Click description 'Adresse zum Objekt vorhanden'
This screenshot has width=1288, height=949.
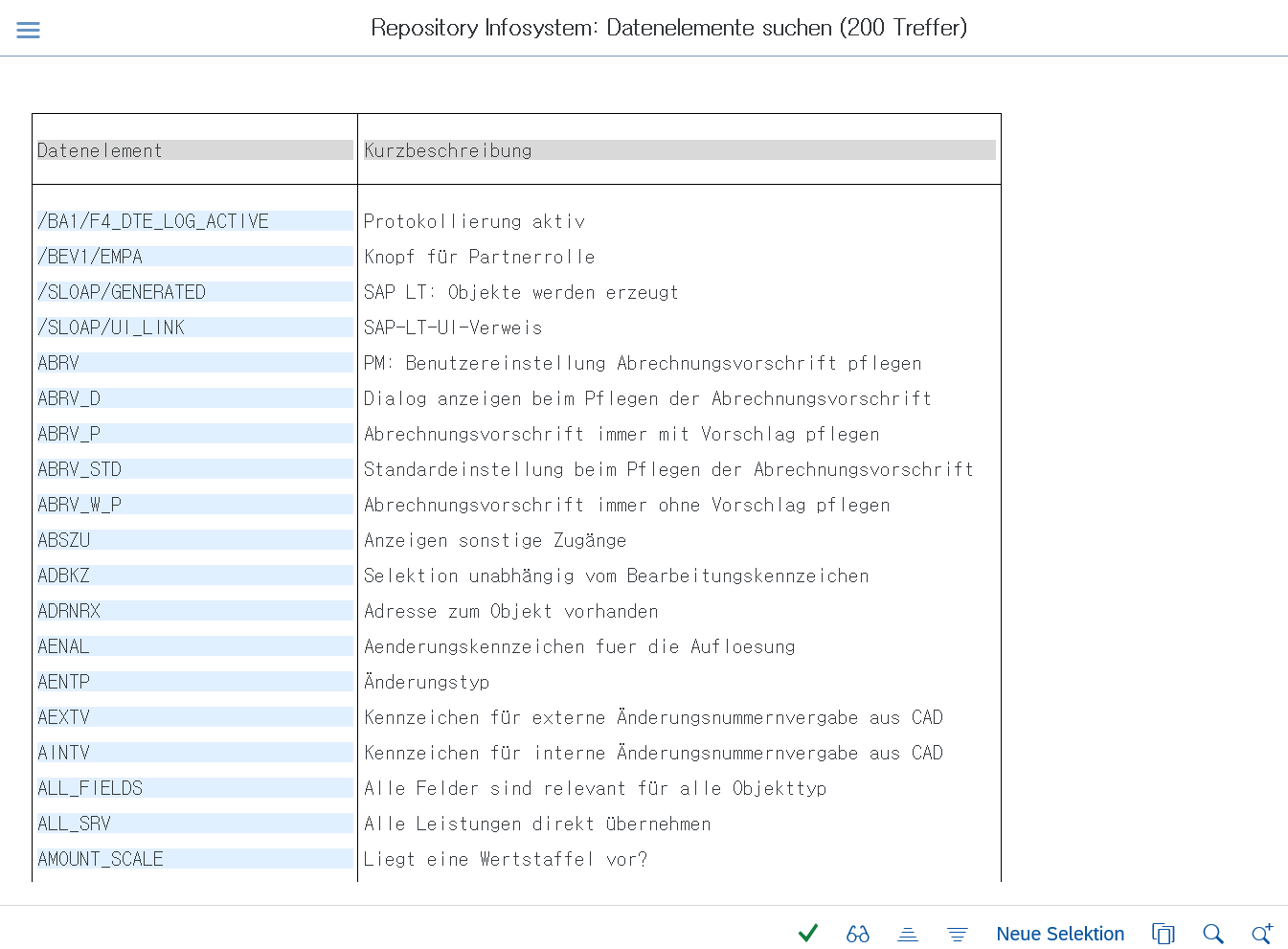[511, 611]
